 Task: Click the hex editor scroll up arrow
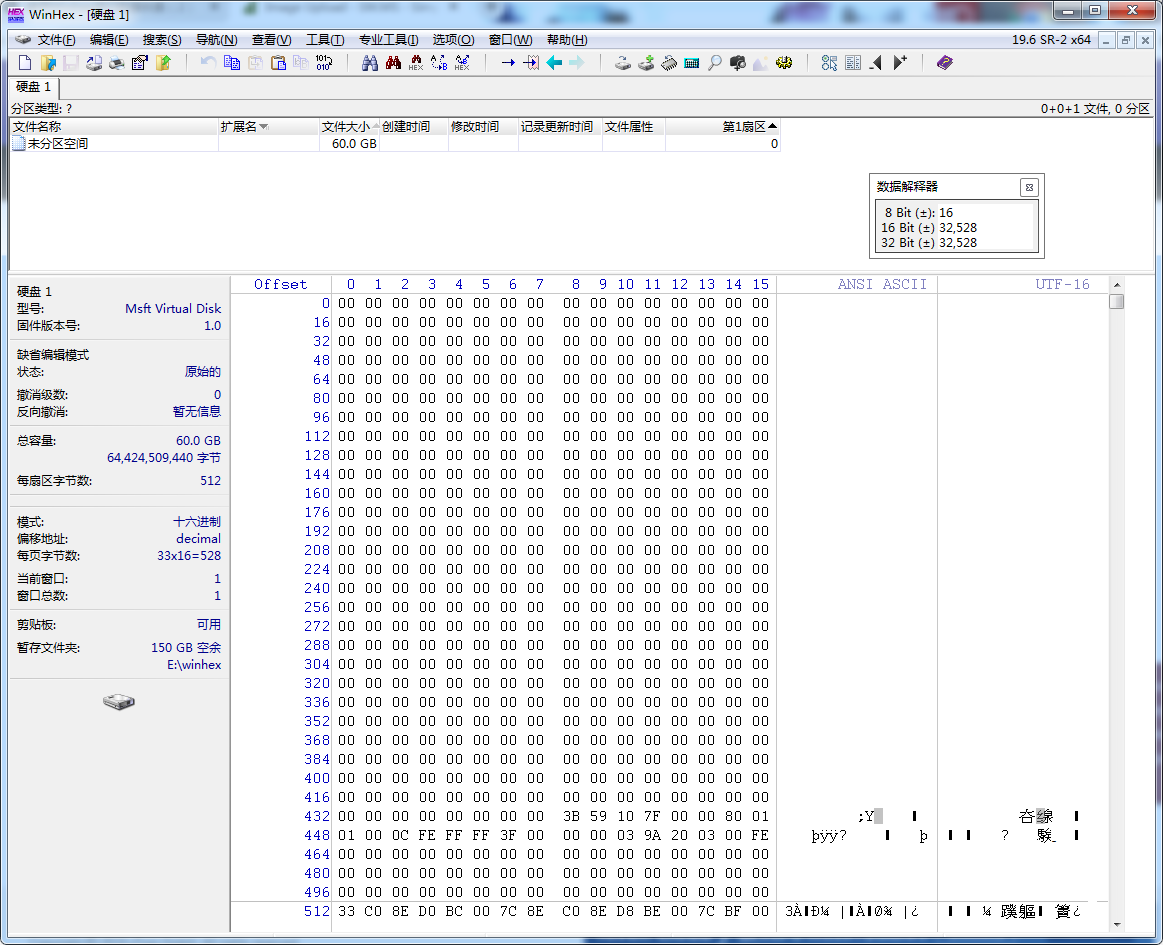click(x=1117, y=285)
